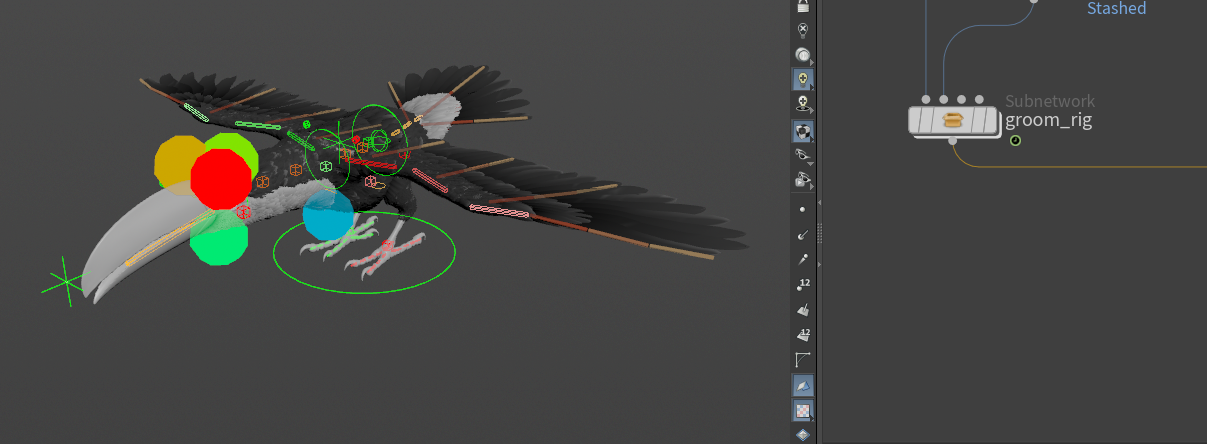
Task: Select the green ellipse control around feet
Action: coord(365,251)
